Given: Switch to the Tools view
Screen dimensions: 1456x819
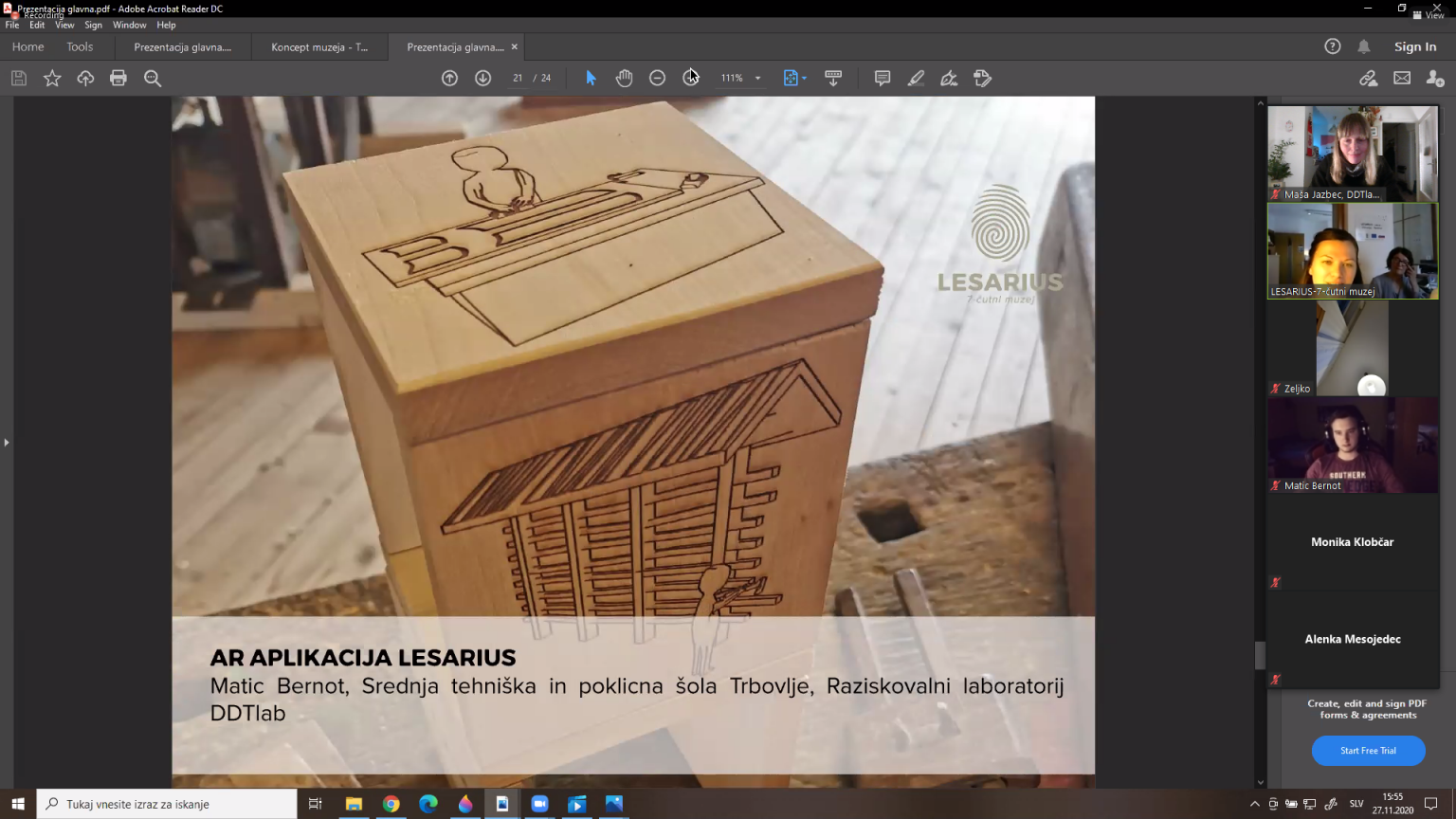Looking at the screenshot, I should click(80, 46).
